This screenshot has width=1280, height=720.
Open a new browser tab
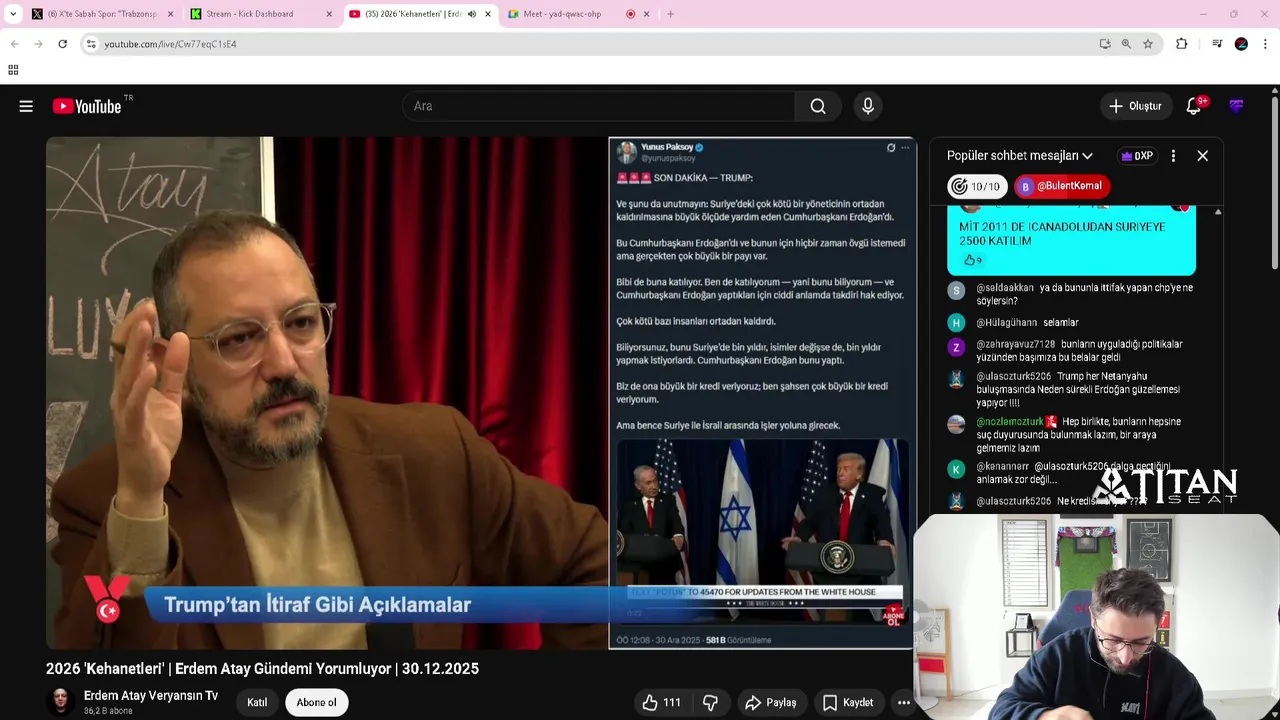(670, 14)
